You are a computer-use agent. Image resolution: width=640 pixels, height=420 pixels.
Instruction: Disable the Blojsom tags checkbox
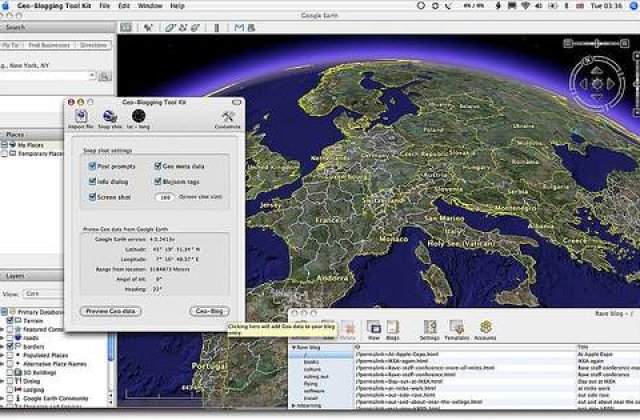pyautogui.click(x=157, y=182)
